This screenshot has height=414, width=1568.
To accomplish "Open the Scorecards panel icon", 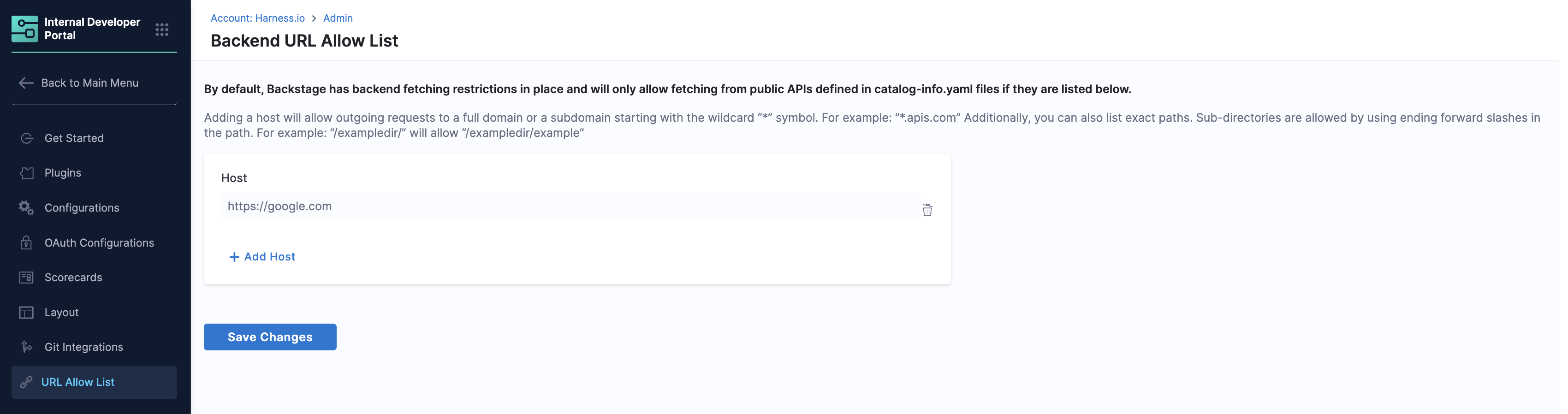I will coord(27,278).
